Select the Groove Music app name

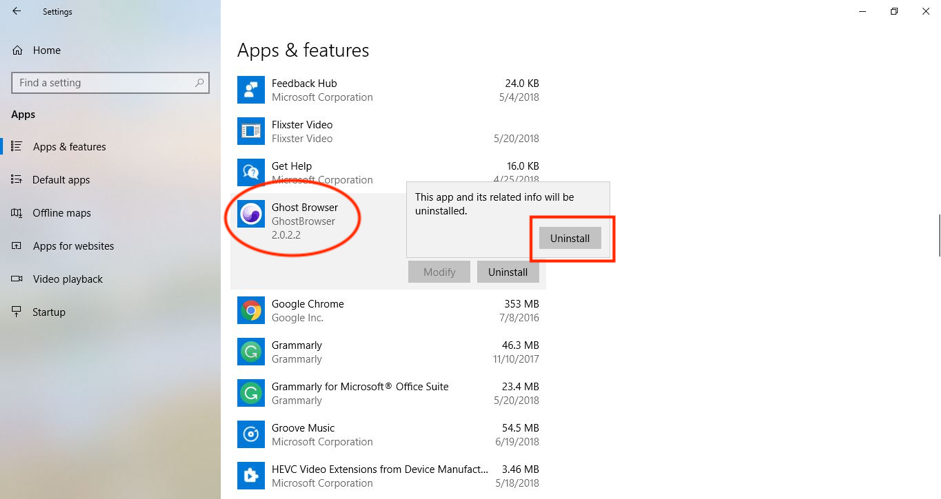click(303, 428)
